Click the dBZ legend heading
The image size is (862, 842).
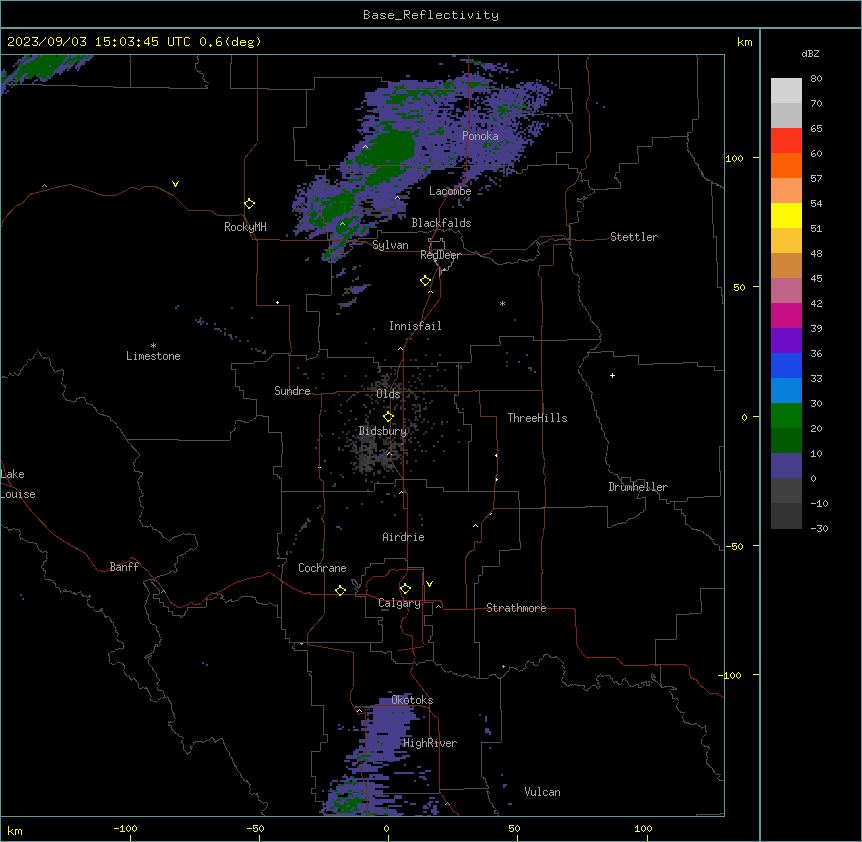810,53
